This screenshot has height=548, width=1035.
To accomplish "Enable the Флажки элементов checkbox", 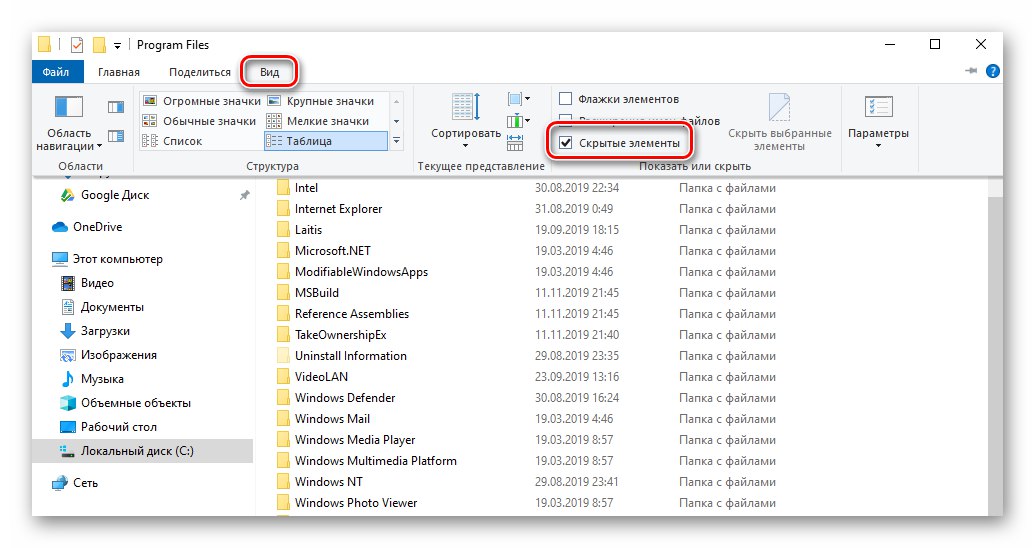I will (x=565, y=99).
